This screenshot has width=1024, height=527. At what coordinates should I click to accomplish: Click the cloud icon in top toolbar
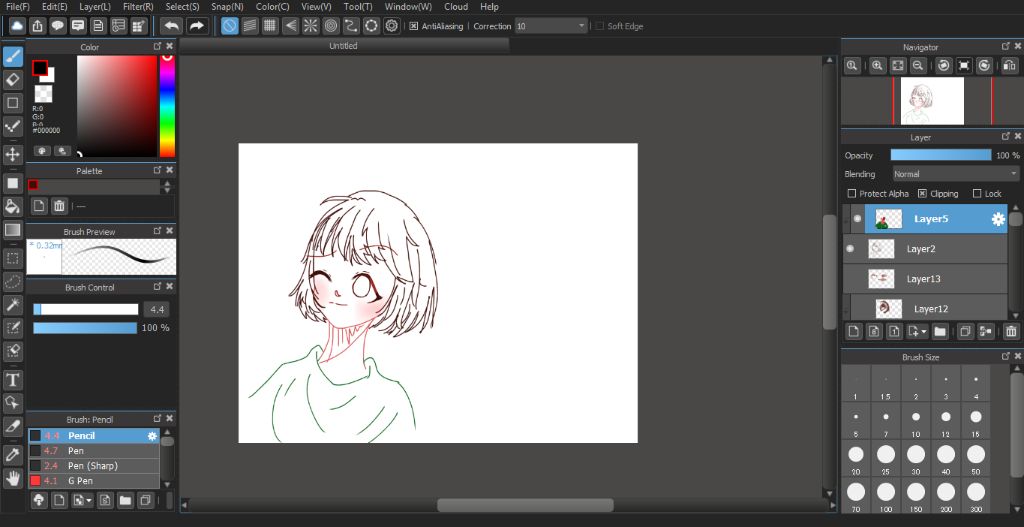point(17,26)
